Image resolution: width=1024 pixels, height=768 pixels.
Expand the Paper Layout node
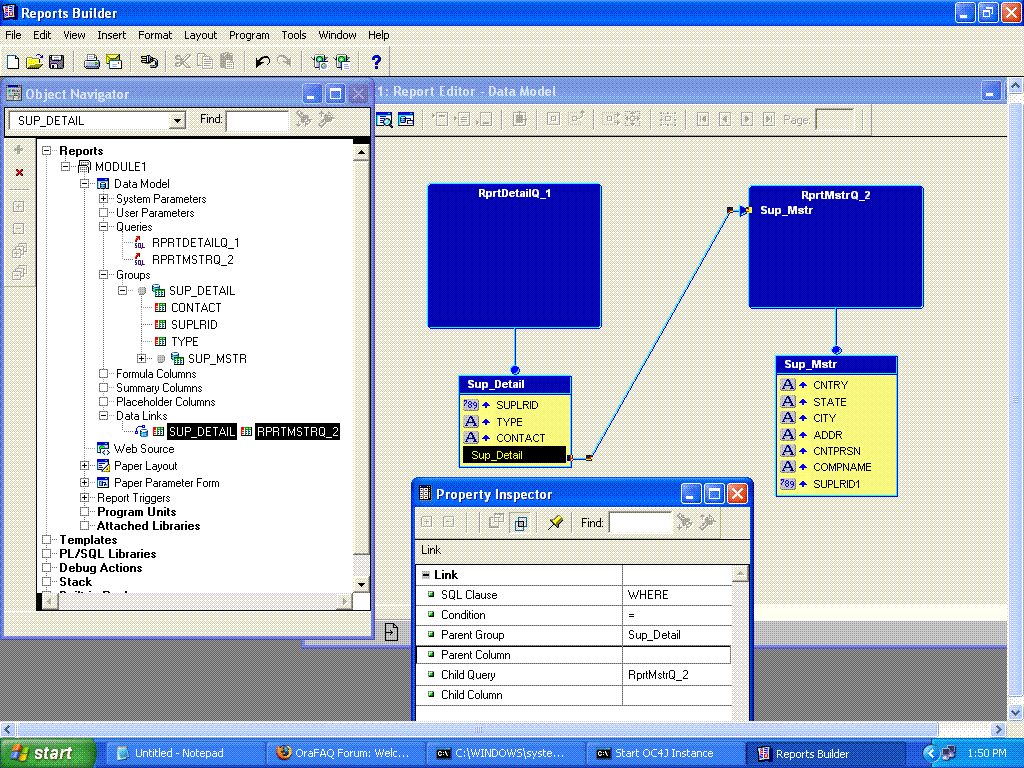84,466
